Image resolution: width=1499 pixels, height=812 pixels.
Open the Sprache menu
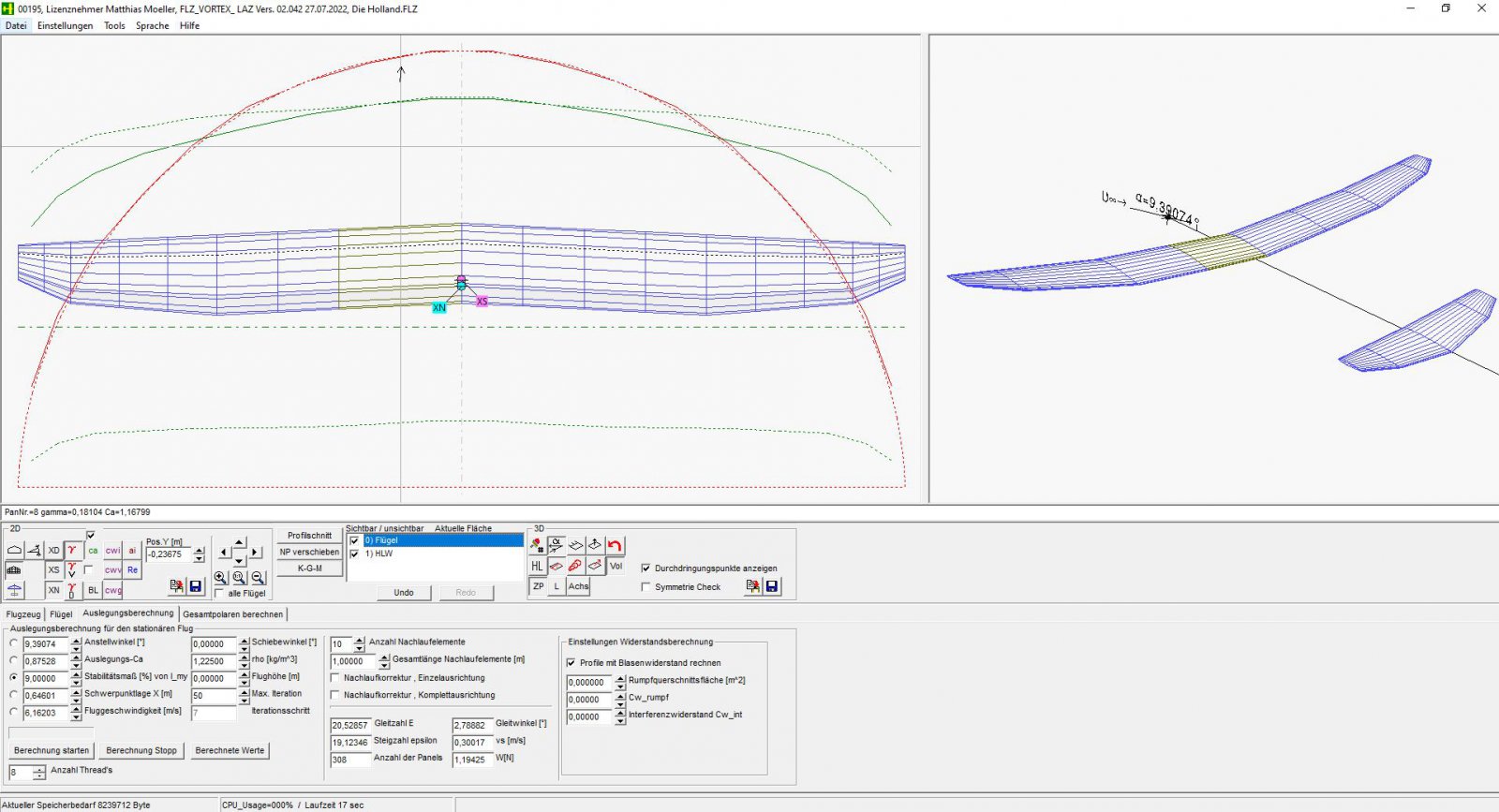[x=152, y=25]
